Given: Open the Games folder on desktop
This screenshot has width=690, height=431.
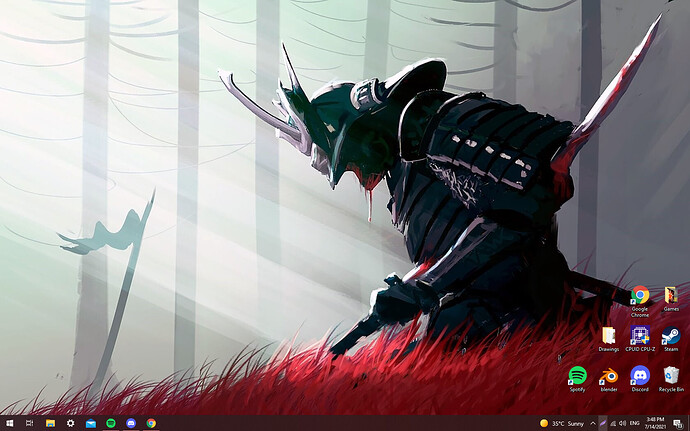Looking at the screenshot, I should pos(671,298).
